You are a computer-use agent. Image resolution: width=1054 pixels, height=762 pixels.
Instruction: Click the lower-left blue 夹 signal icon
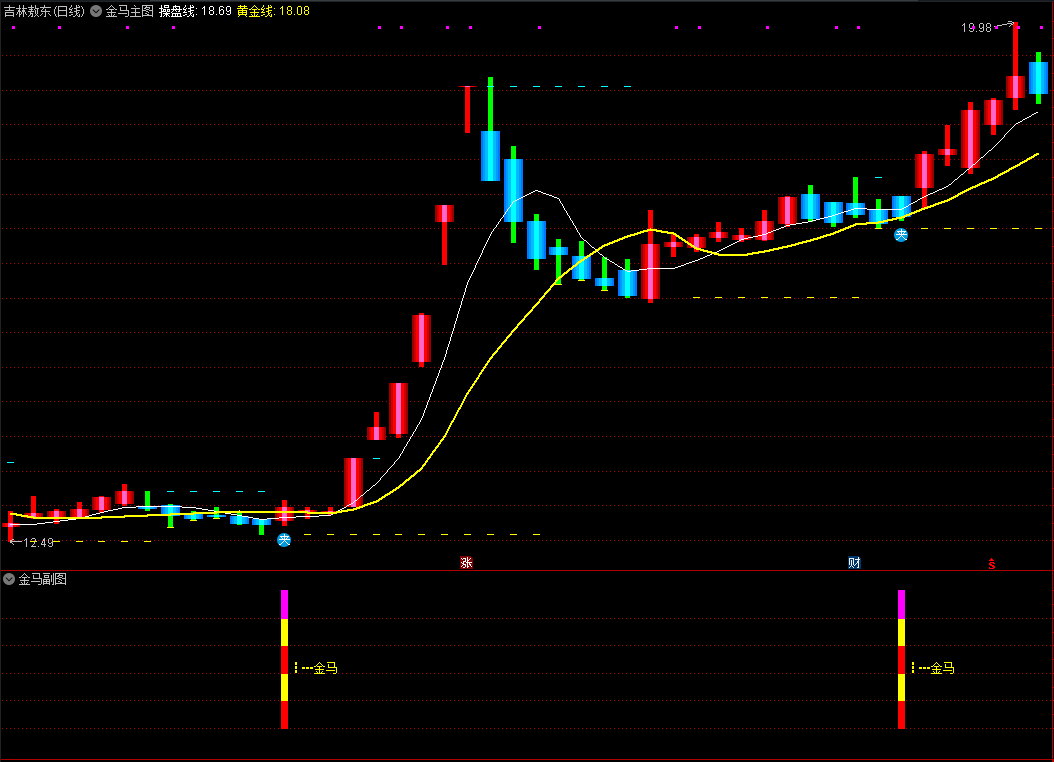pyautogui.click(x=284, y=540)
